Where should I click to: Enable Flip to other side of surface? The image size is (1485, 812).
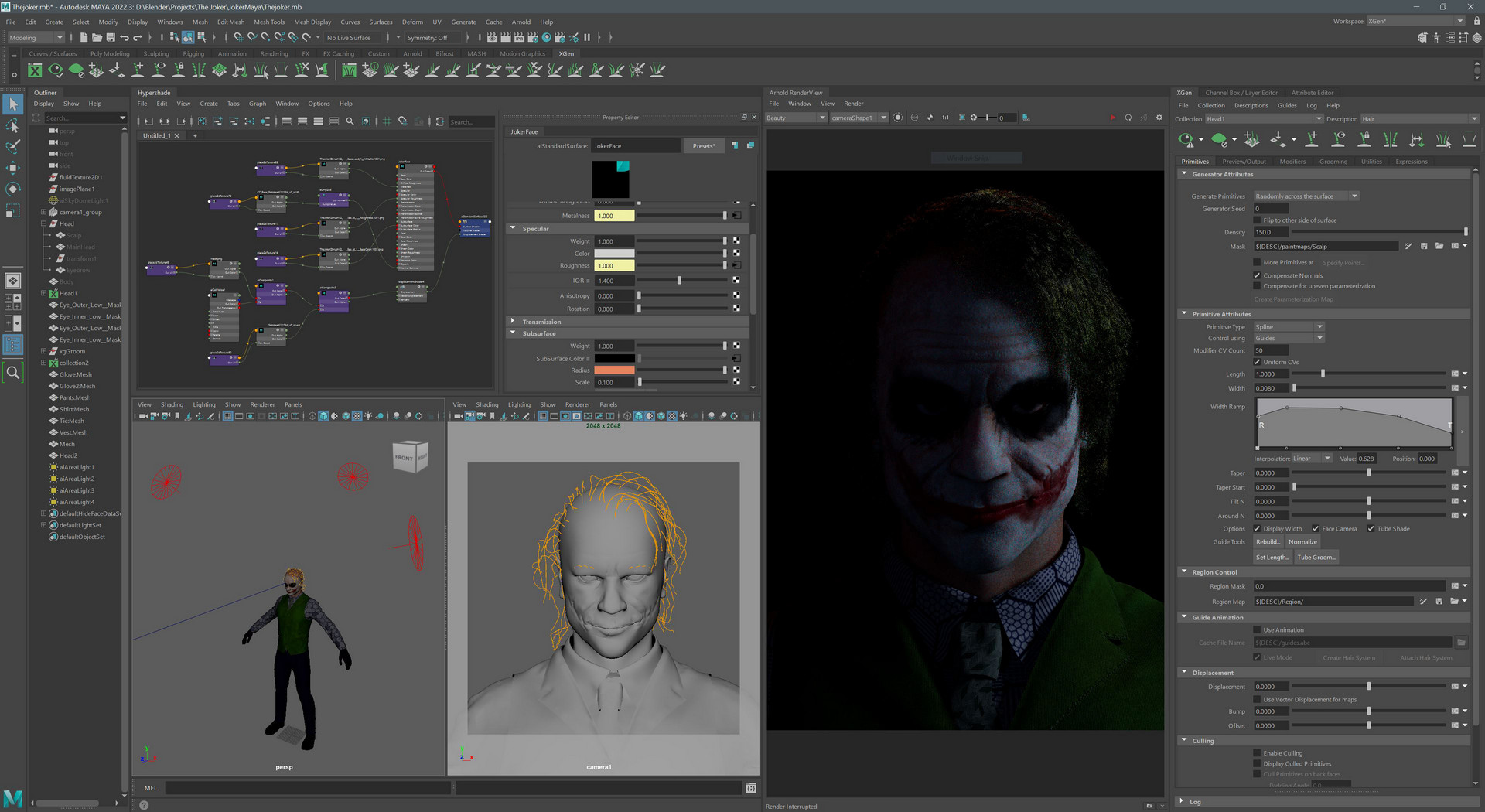tap(1258, 220)
